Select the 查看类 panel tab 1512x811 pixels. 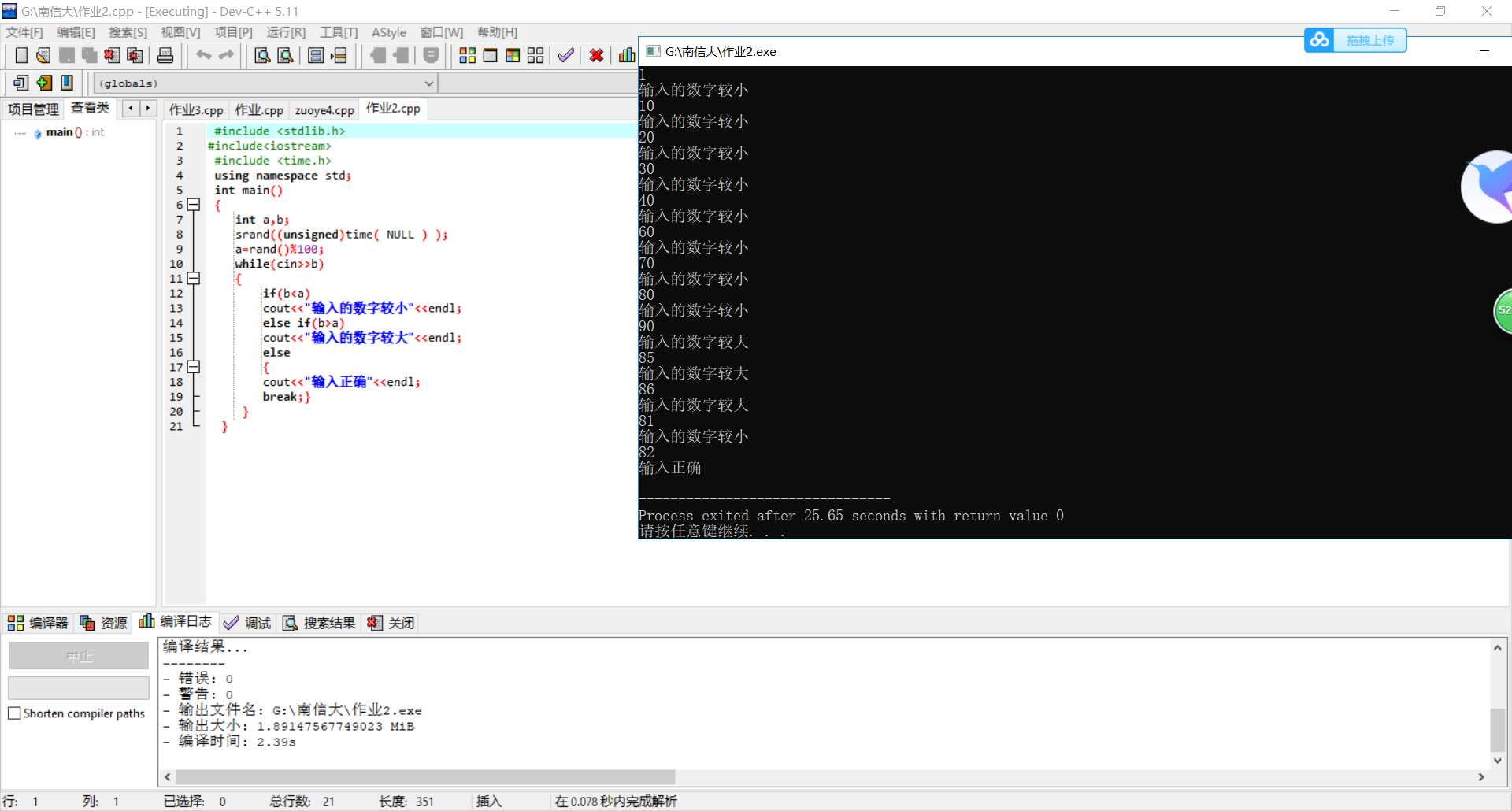pyautogui.click(x=90, y=108)
